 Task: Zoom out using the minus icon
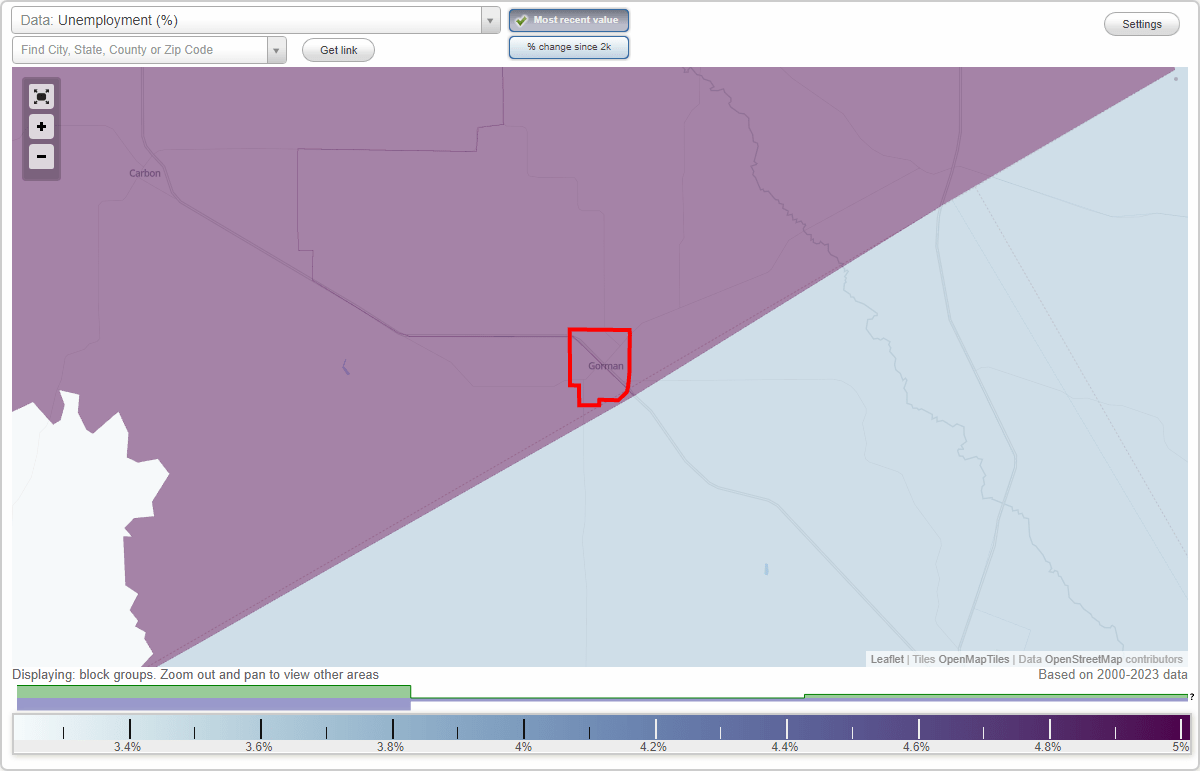click(x=41, y=156)
